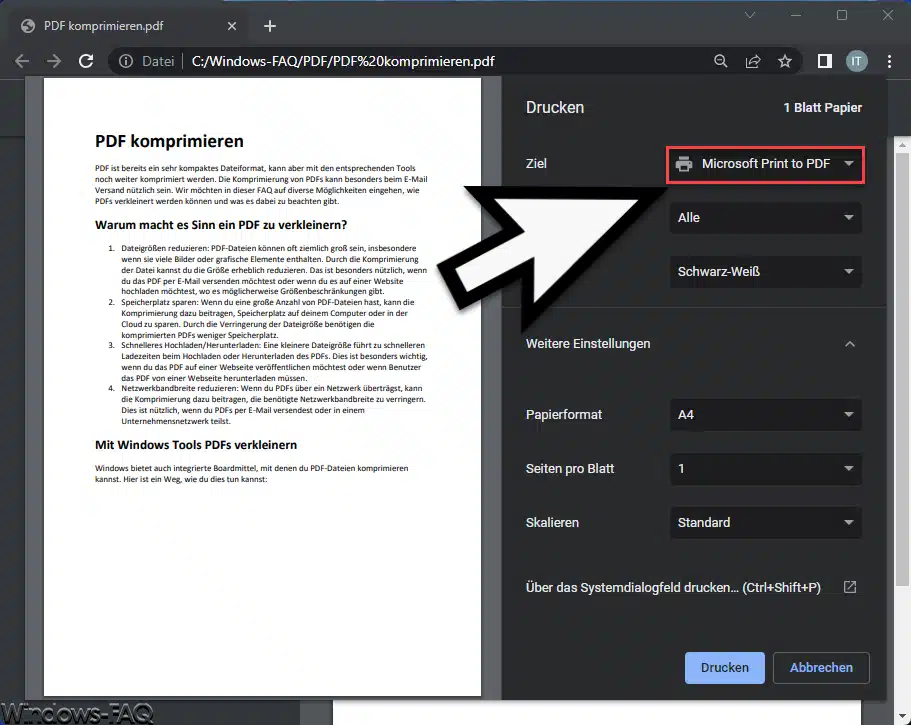
Task: Open zoom magnifier in address bar
Action: point(720,61)
